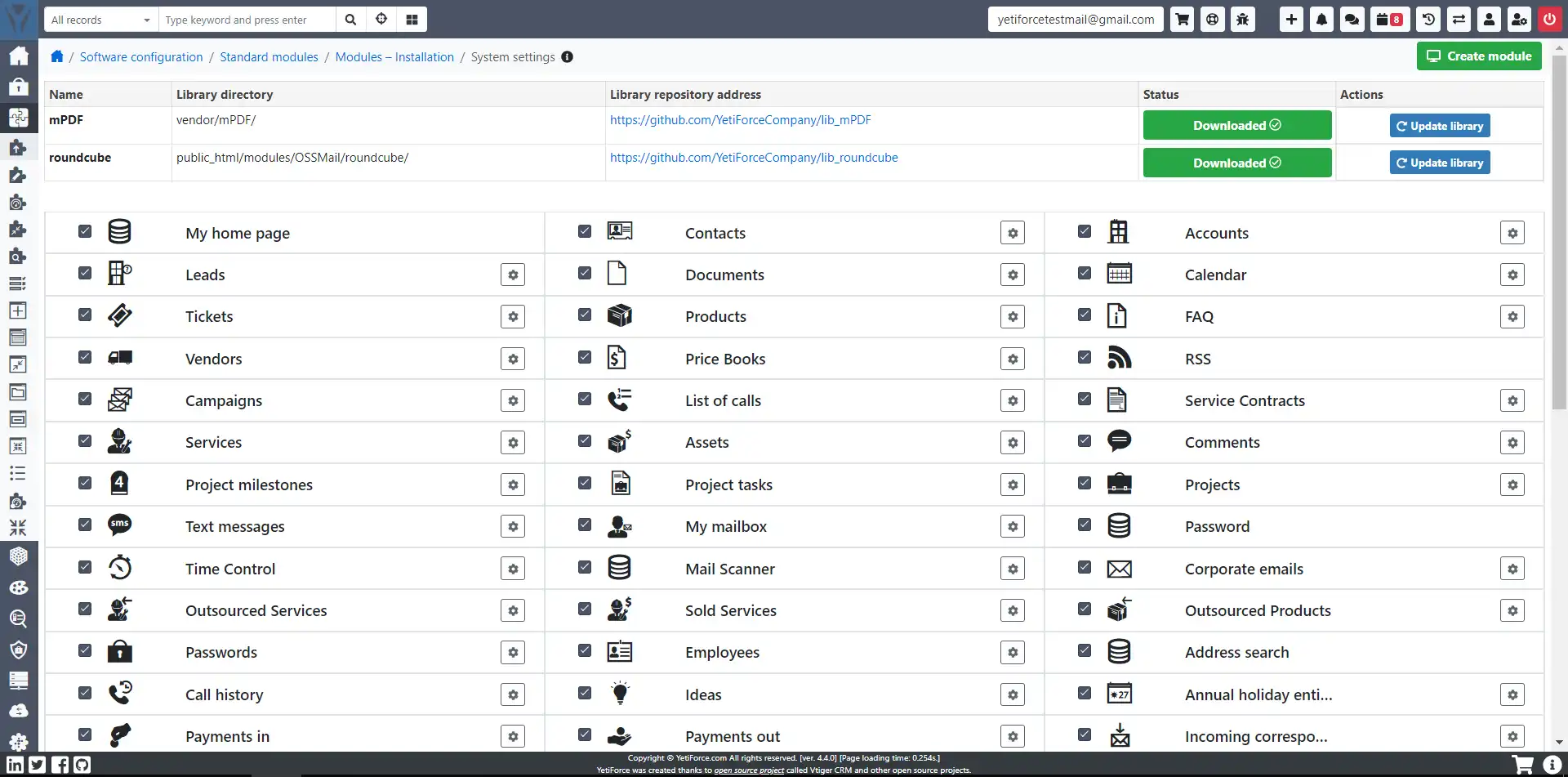Screen dimensions: 1568x777
Task: Click the Software configuration breadcrumb
Action: (141, 57)
